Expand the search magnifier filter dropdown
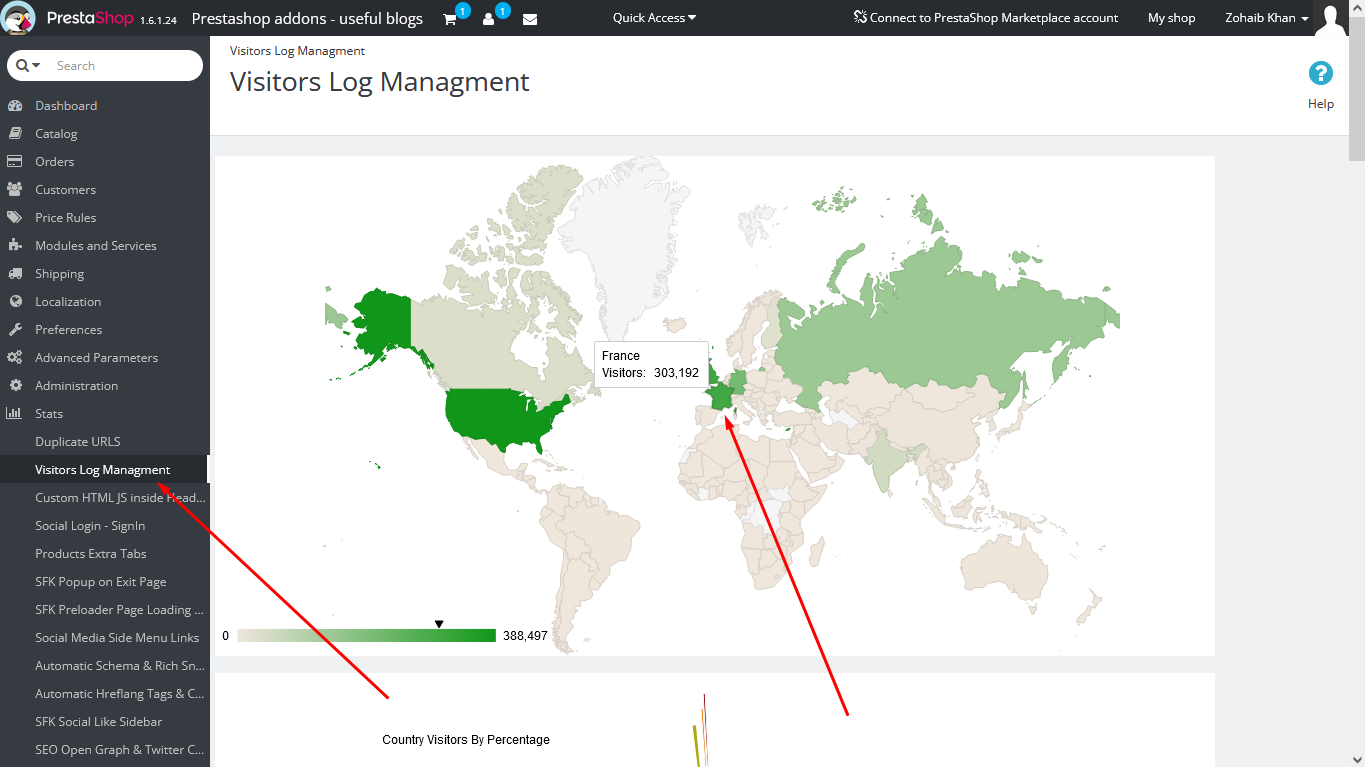 pyautogui.click(x=28, y=65)
